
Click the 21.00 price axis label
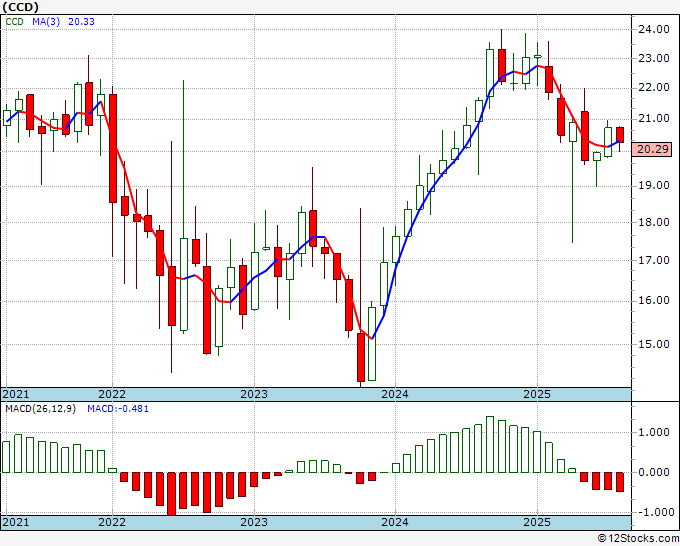click(x=654, y=118)
